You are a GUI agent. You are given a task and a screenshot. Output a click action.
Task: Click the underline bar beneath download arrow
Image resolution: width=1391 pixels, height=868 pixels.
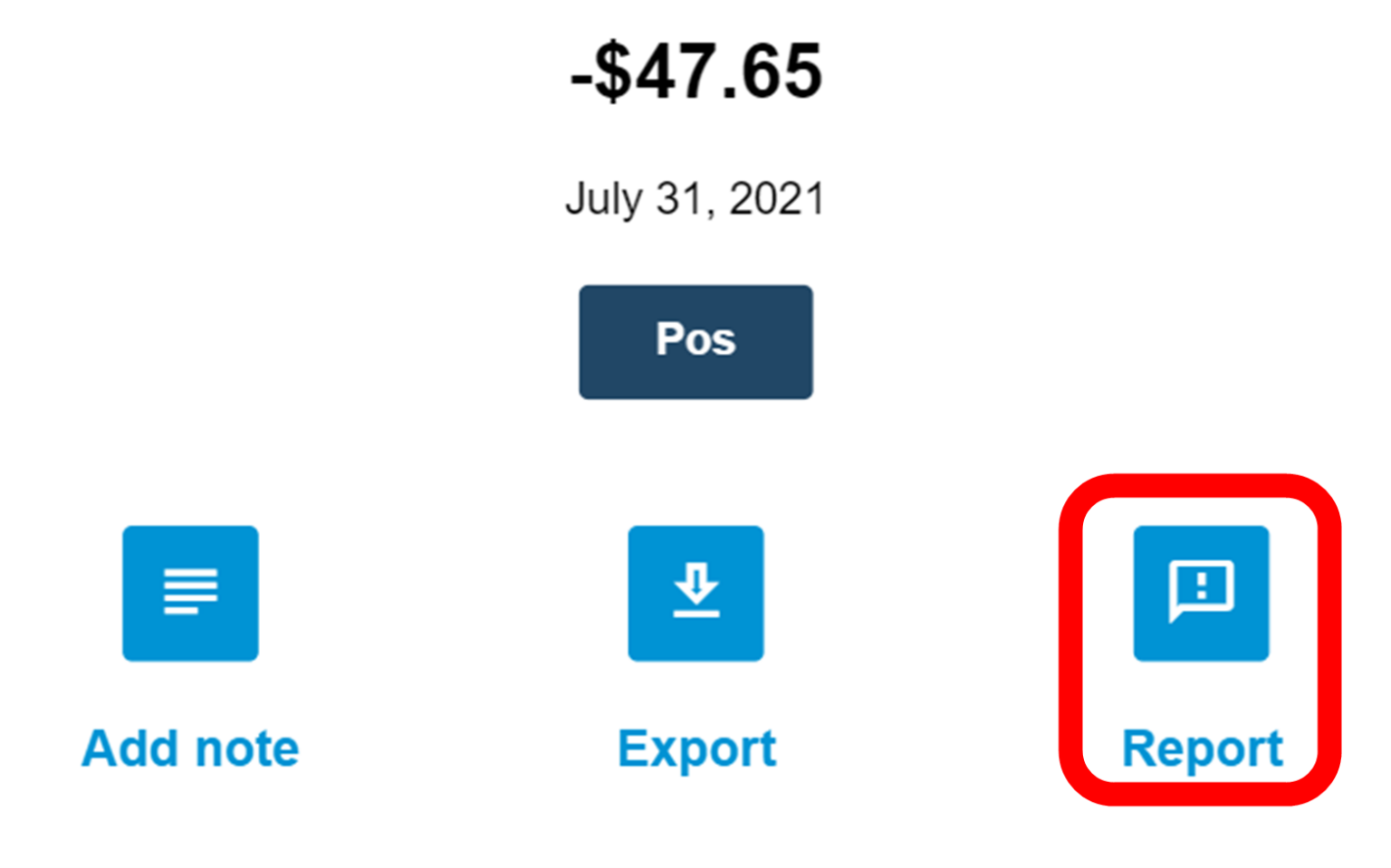(x=695, y=614)
